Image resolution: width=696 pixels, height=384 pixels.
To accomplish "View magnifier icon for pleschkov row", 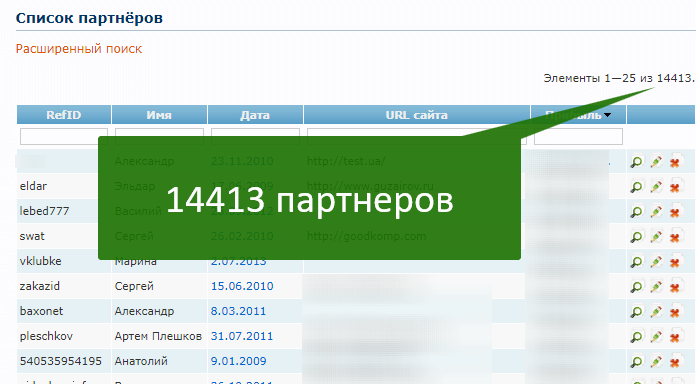I will (636, 337).
